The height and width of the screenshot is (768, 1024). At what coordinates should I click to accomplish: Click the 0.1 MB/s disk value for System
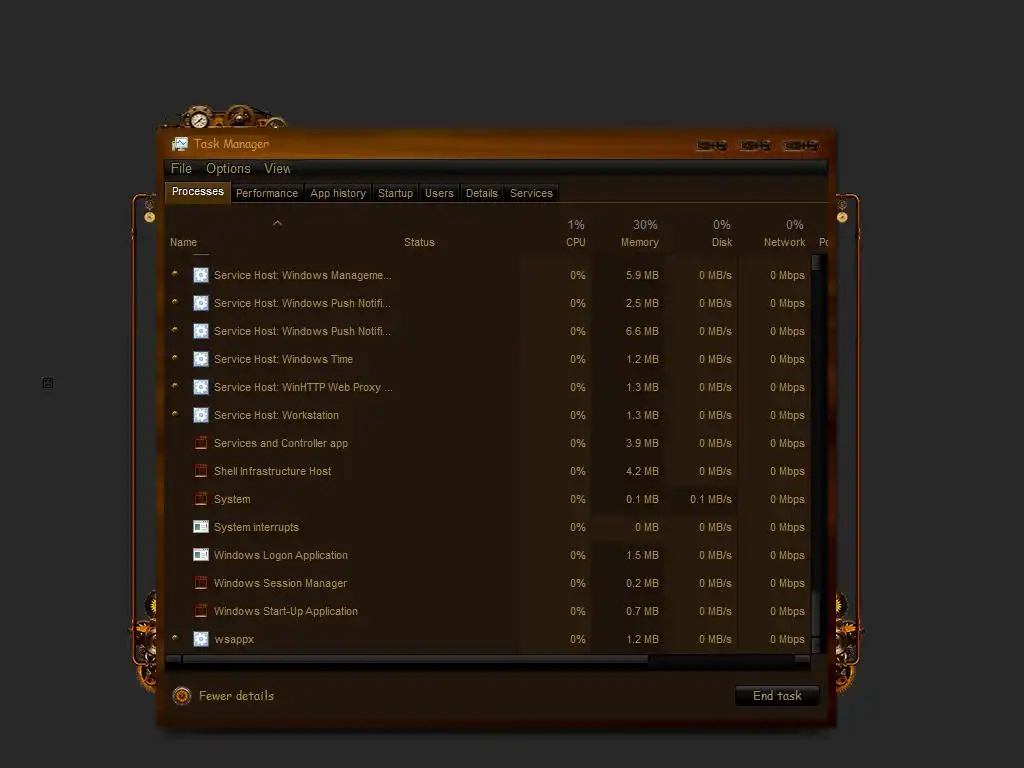coord(711,499)
